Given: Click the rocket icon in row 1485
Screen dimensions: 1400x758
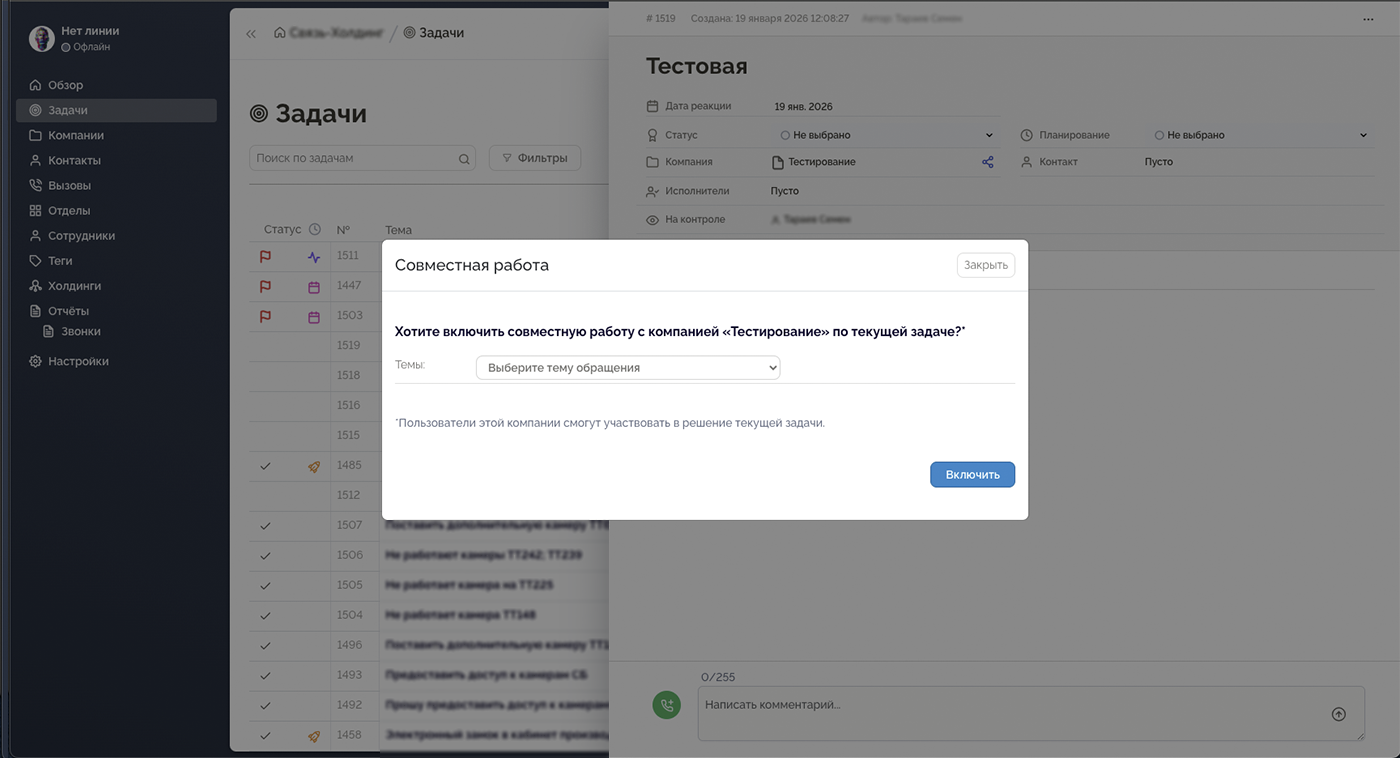Looking at the screenshot, I should coord(314,466).
